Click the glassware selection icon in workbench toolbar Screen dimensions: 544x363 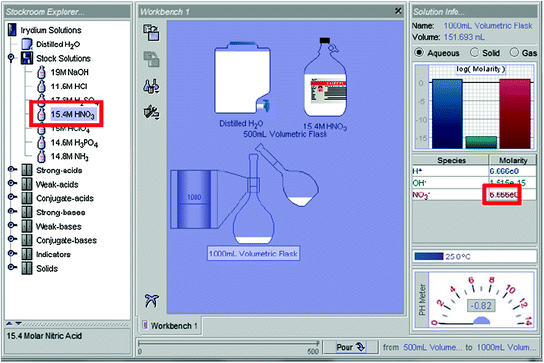point(151,86)
